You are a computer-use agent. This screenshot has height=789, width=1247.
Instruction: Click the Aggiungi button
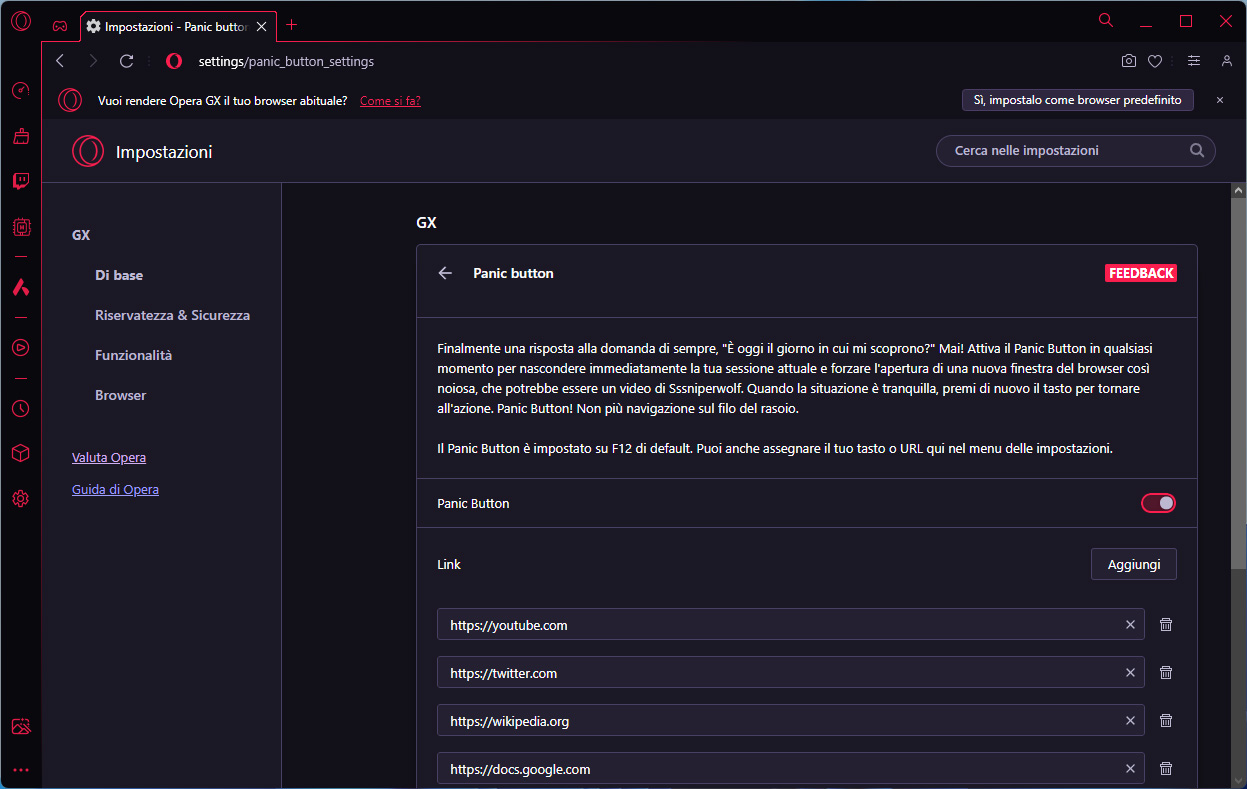[1133, 564]
